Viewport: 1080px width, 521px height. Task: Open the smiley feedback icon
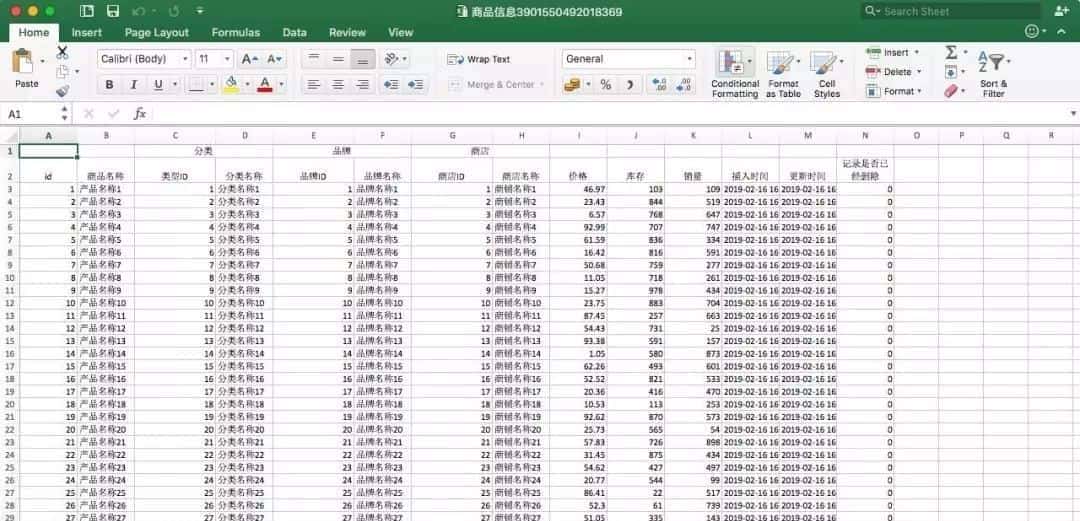[1032, 32]
